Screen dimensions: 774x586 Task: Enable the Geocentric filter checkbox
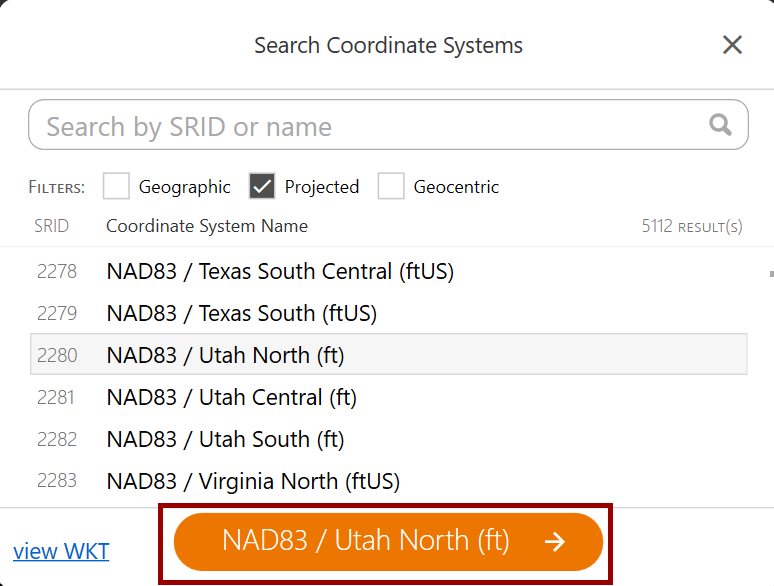click(x=391, y=186)
